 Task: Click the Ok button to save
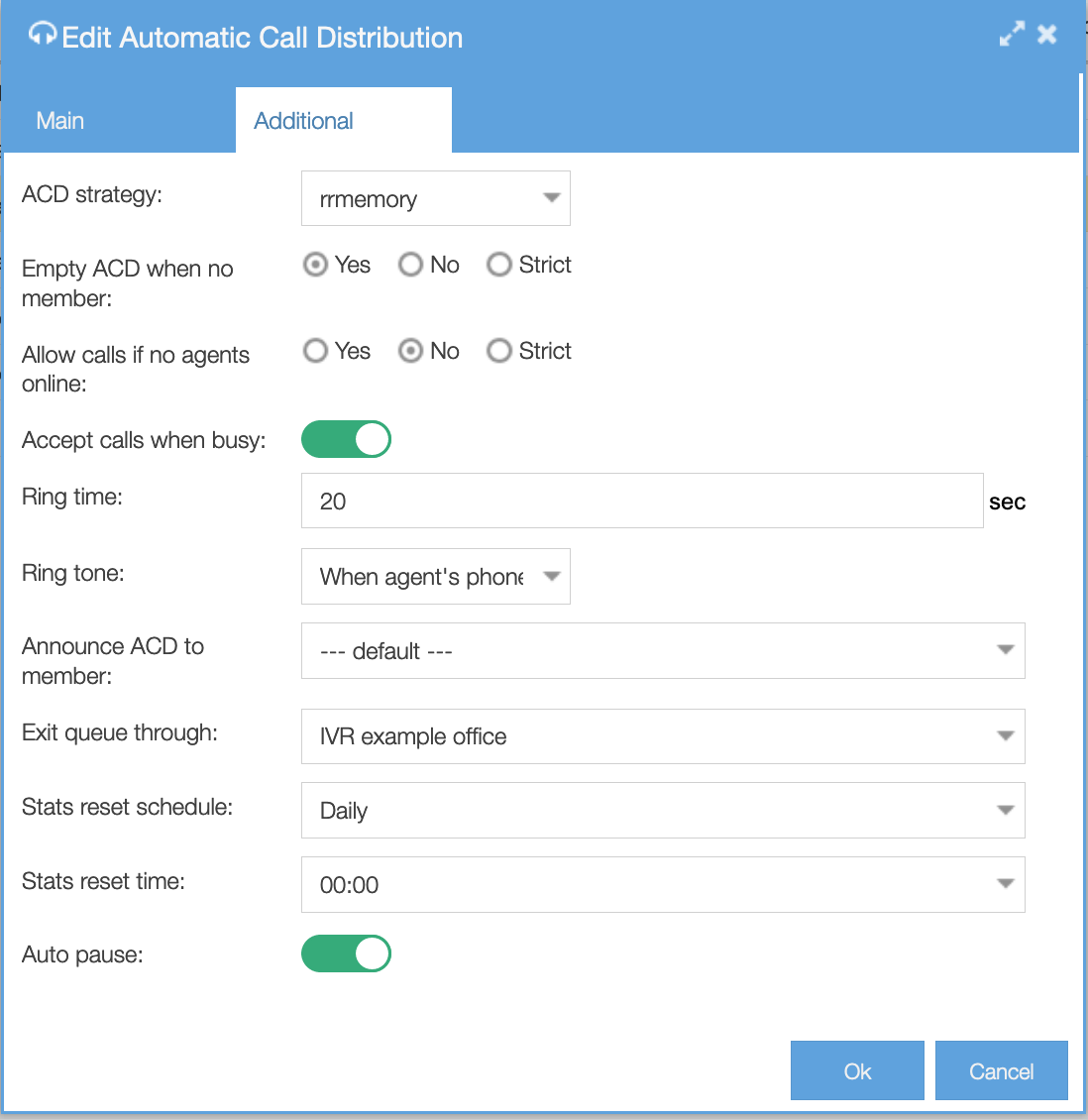[856, 1070]
